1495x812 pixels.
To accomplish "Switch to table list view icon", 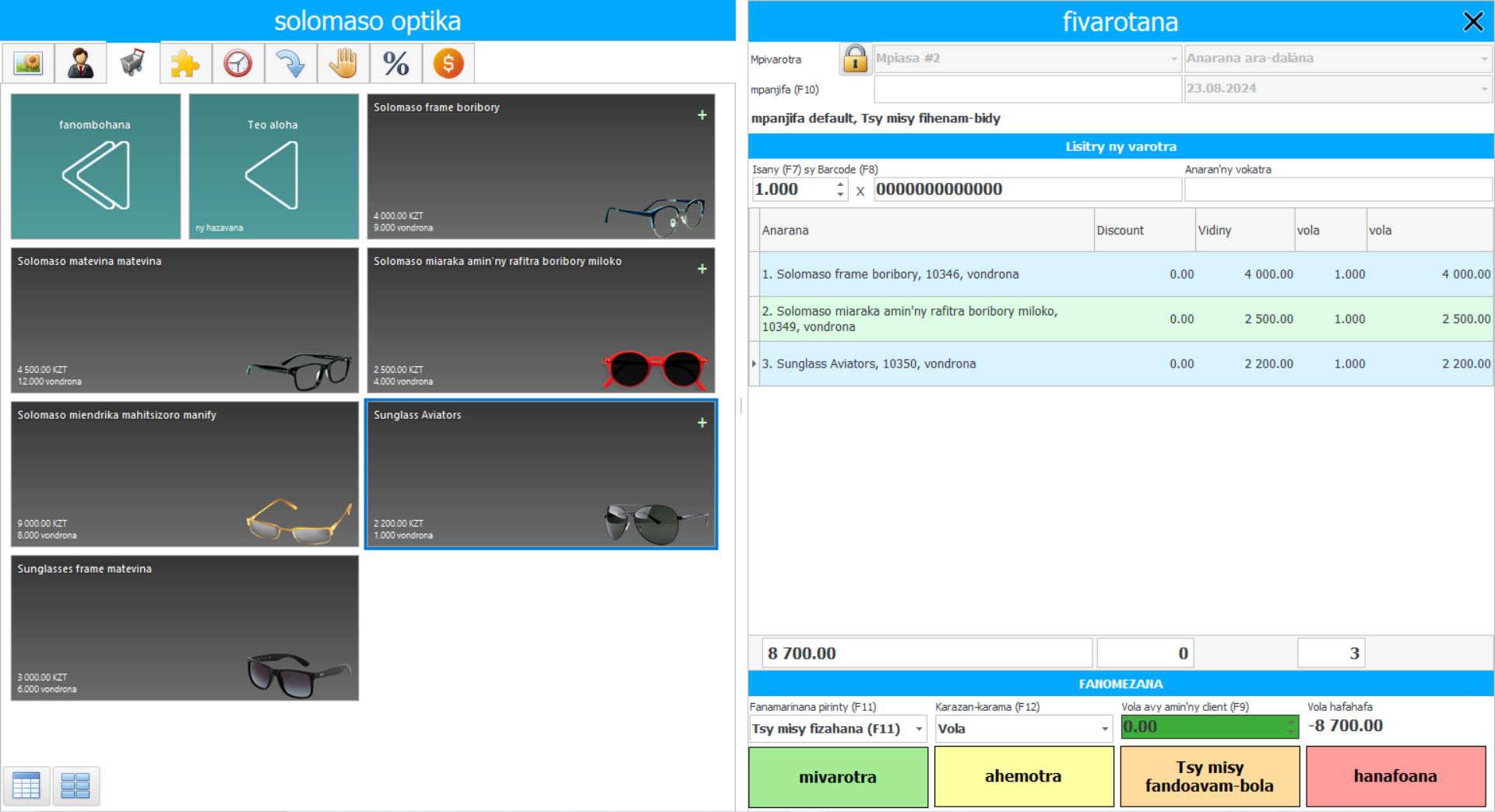I will click(26, 786).
